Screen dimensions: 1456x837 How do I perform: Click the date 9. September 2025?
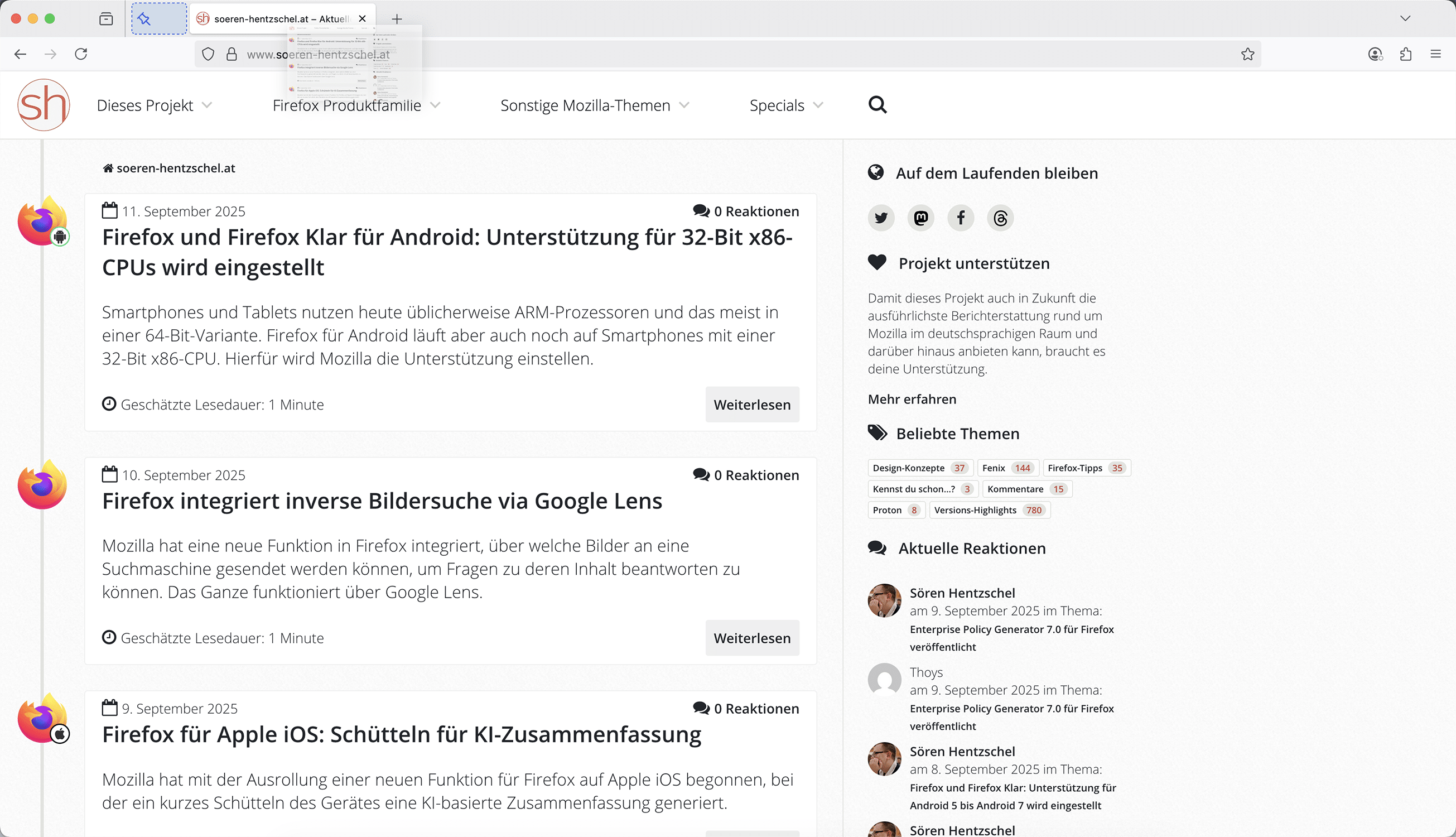(179, 708)
